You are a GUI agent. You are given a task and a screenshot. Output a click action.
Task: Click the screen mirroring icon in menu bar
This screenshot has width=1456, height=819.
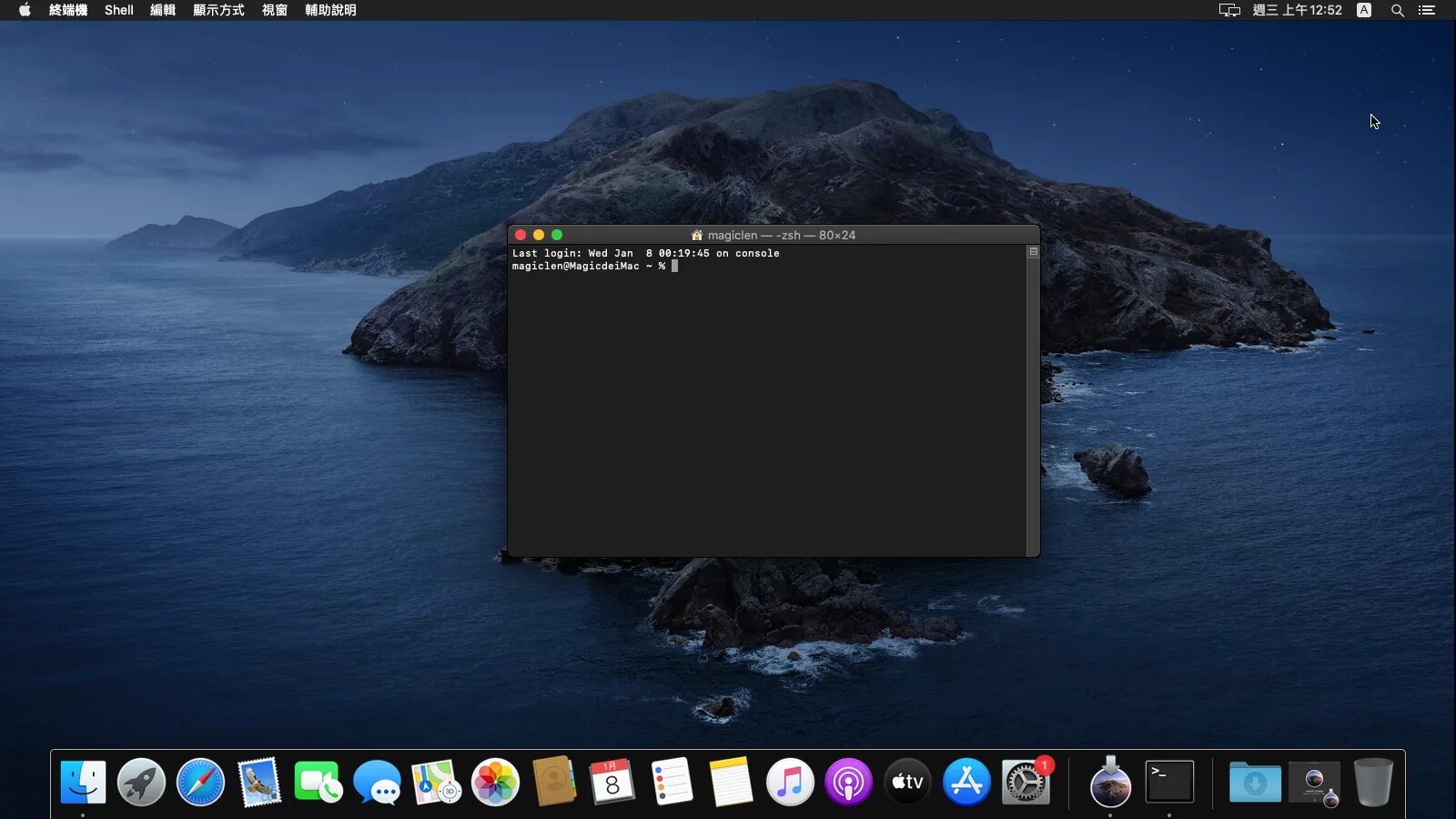[1229, 10]
